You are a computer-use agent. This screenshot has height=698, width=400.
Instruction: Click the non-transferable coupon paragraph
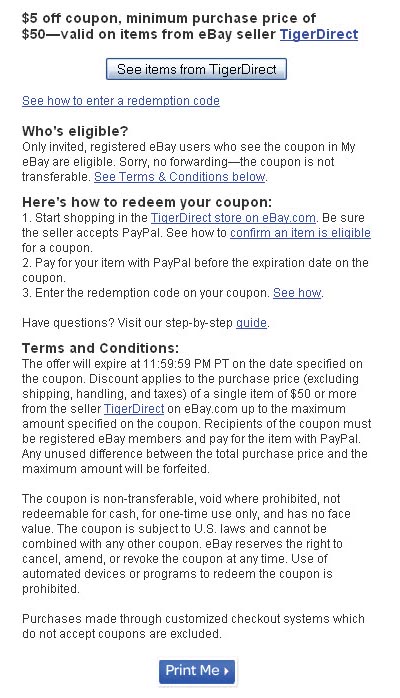[x=186, y=544]
